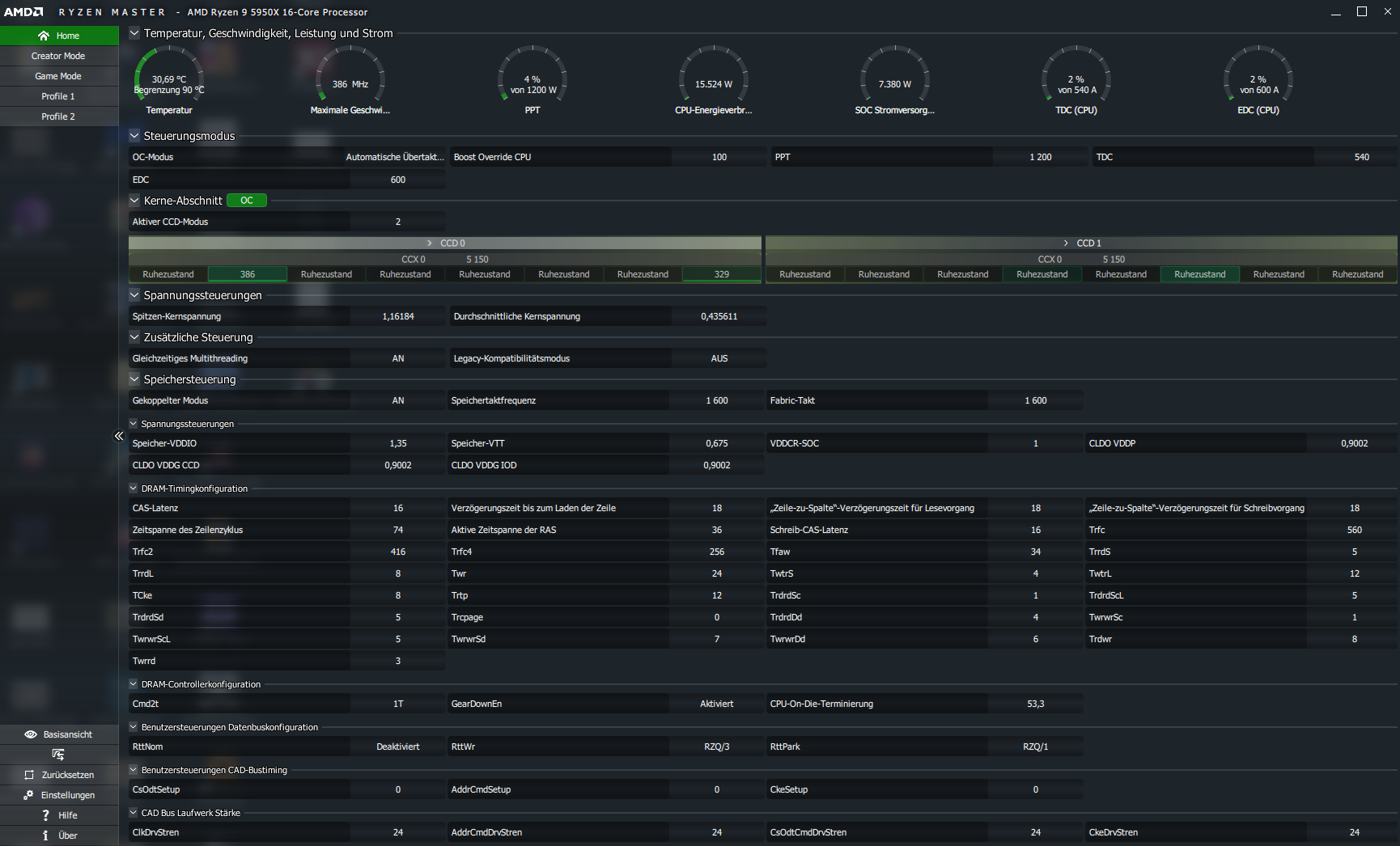
Task: Click the TDC value 540
Action: click(1362, 157)
